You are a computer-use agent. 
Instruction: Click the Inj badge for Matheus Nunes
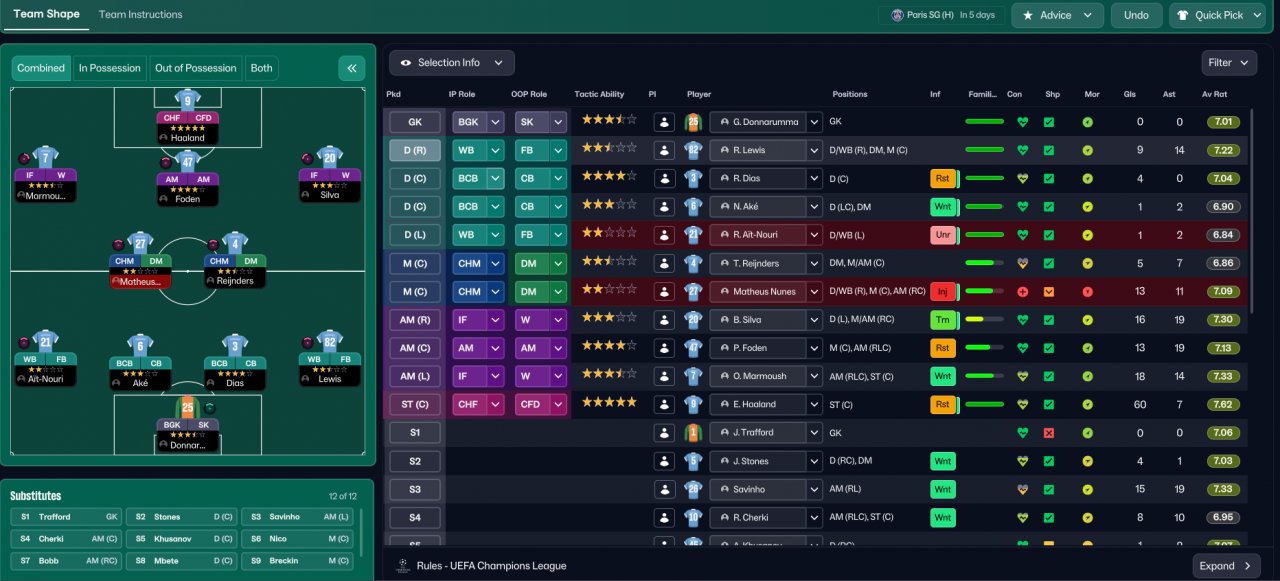[942, 292]
